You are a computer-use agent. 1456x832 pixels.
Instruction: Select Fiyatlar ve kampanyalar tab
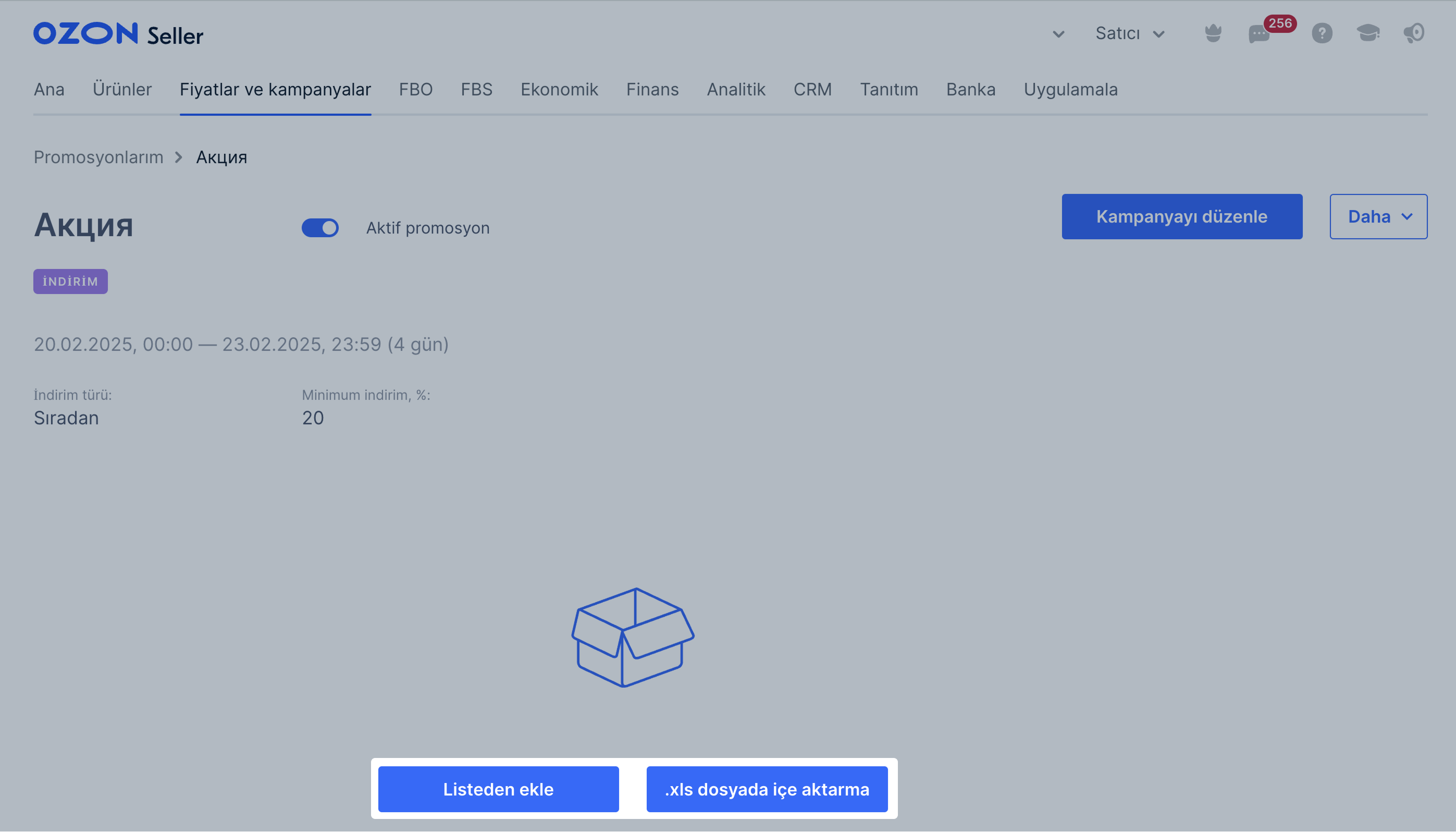coord(275,90)
